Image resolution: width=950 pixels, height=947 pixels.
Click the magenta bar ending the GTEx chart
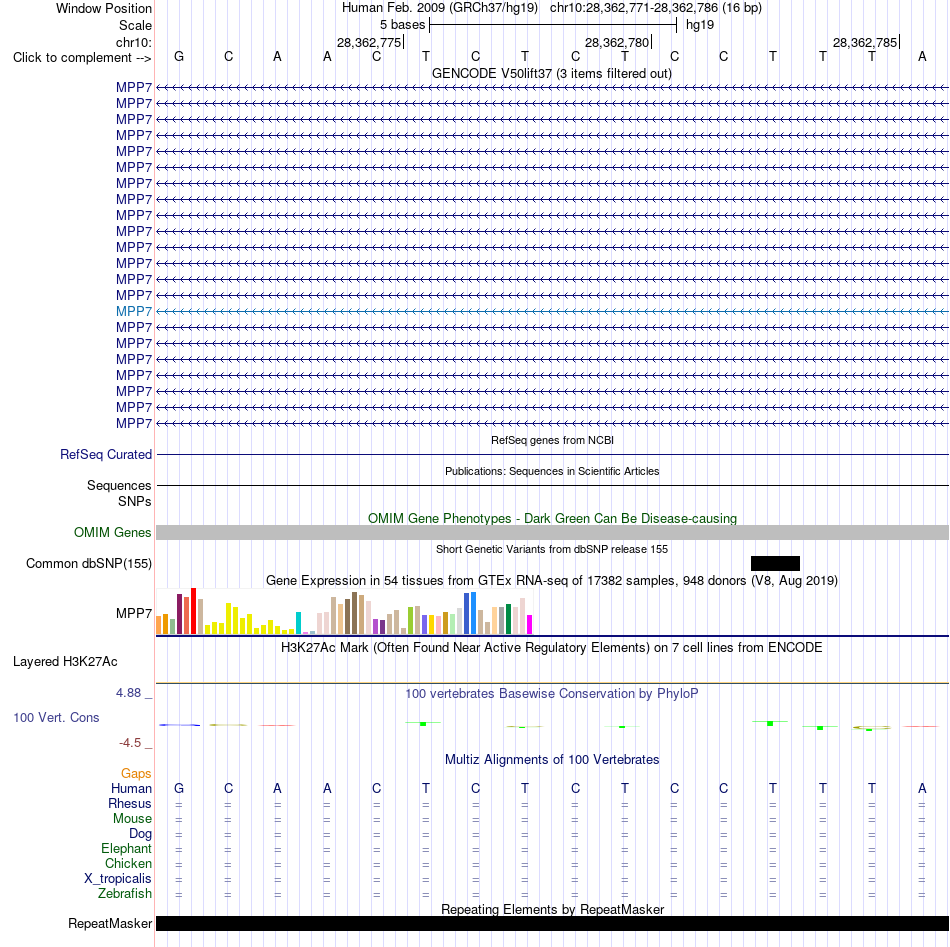point(529,625)
